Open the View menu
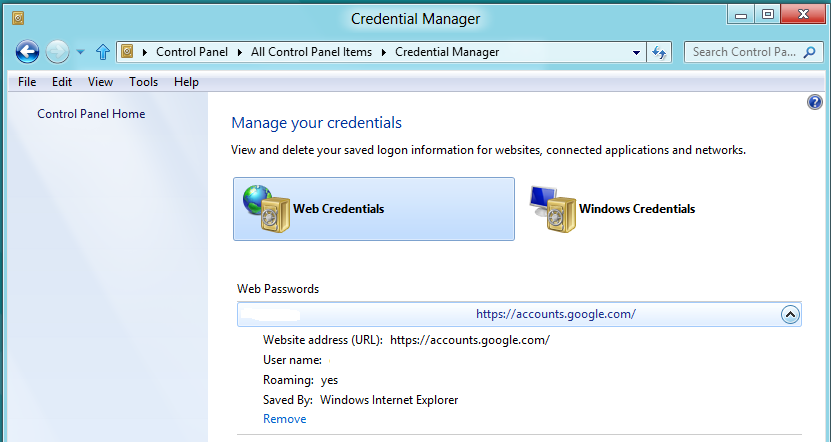This screenshot has height=442, width=831. [100, 82]
